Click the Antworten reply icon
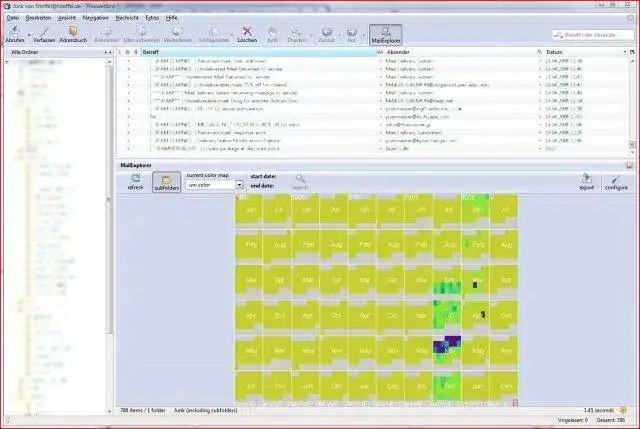The image size is (640, 429). [x=106, y=34]
